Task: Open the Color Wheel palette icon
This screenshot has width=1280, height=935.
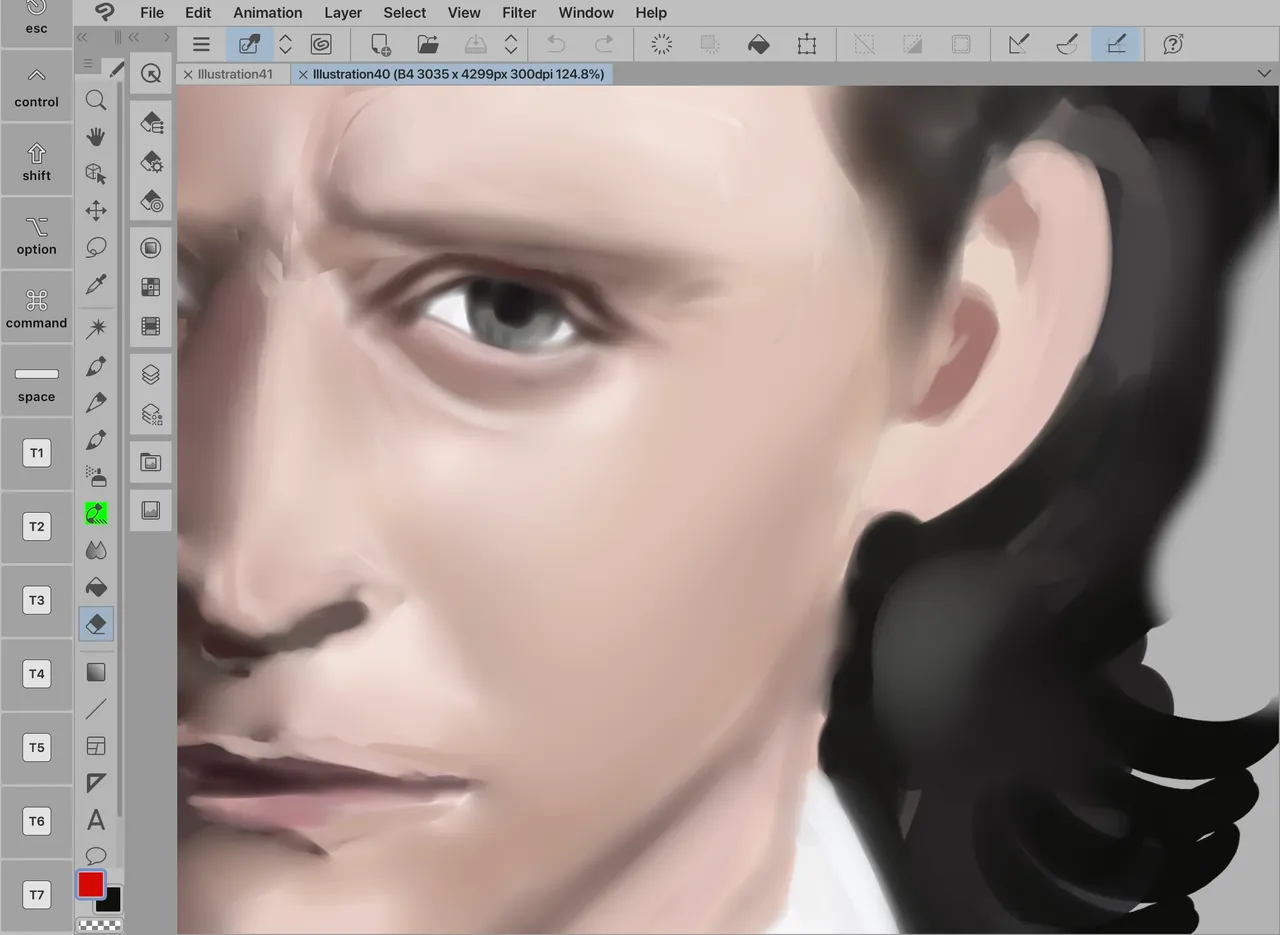Action: 151,248
